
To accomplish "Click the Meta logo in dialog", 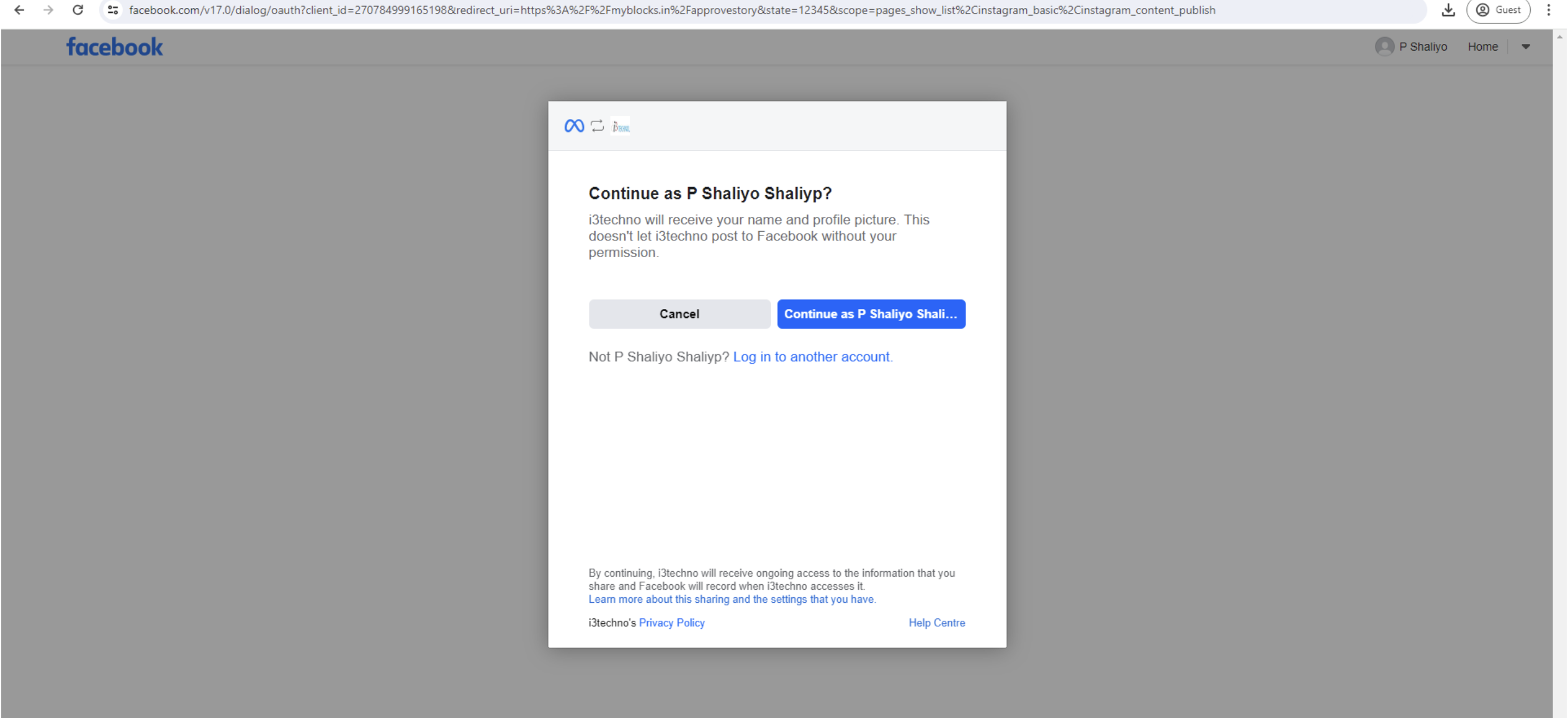I will click(x=574, y=126).
